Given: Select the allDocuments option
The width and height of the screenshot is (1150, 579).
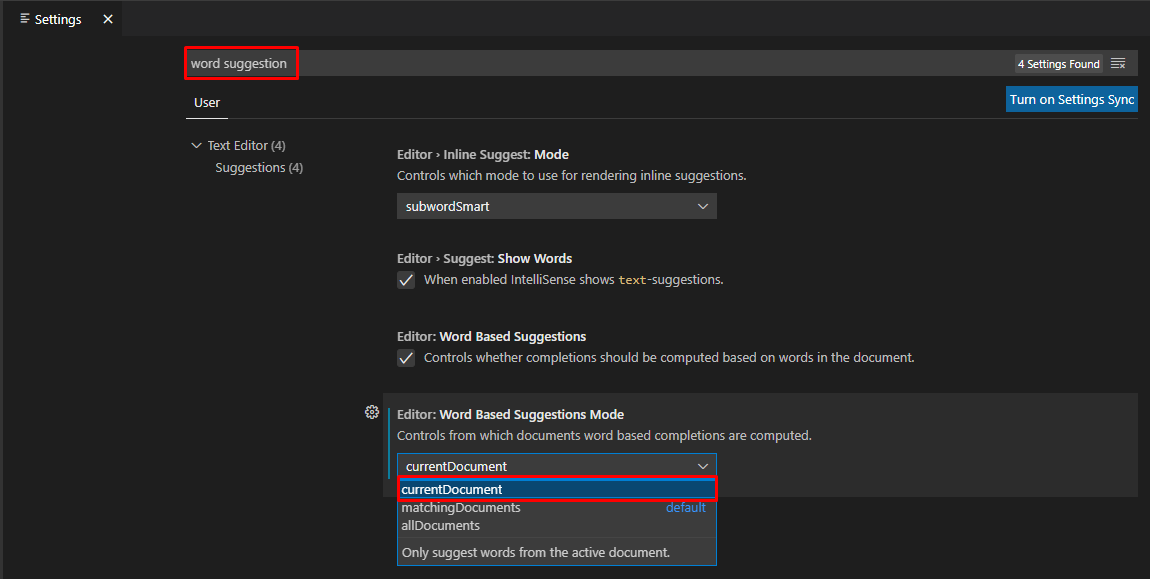Looking at the screenshot, I should pos(440,525).
